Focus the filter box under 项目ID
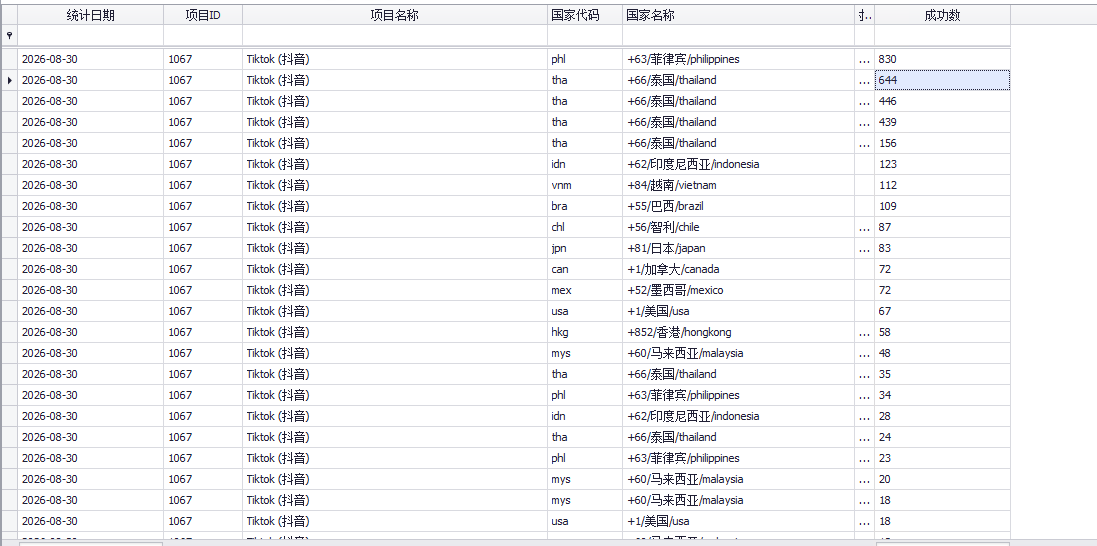This screenshot has height=546, width=1097. pyautogui.click(x=204, y=35)
